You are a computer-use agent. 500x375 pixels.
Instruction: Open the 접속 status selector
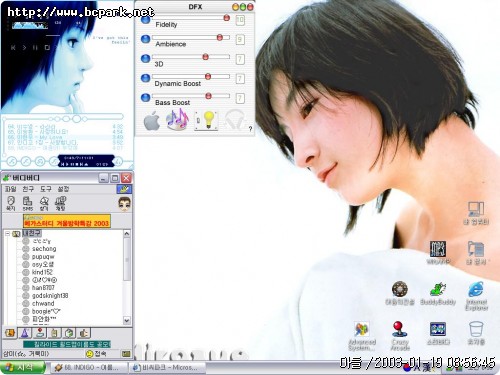96,353
